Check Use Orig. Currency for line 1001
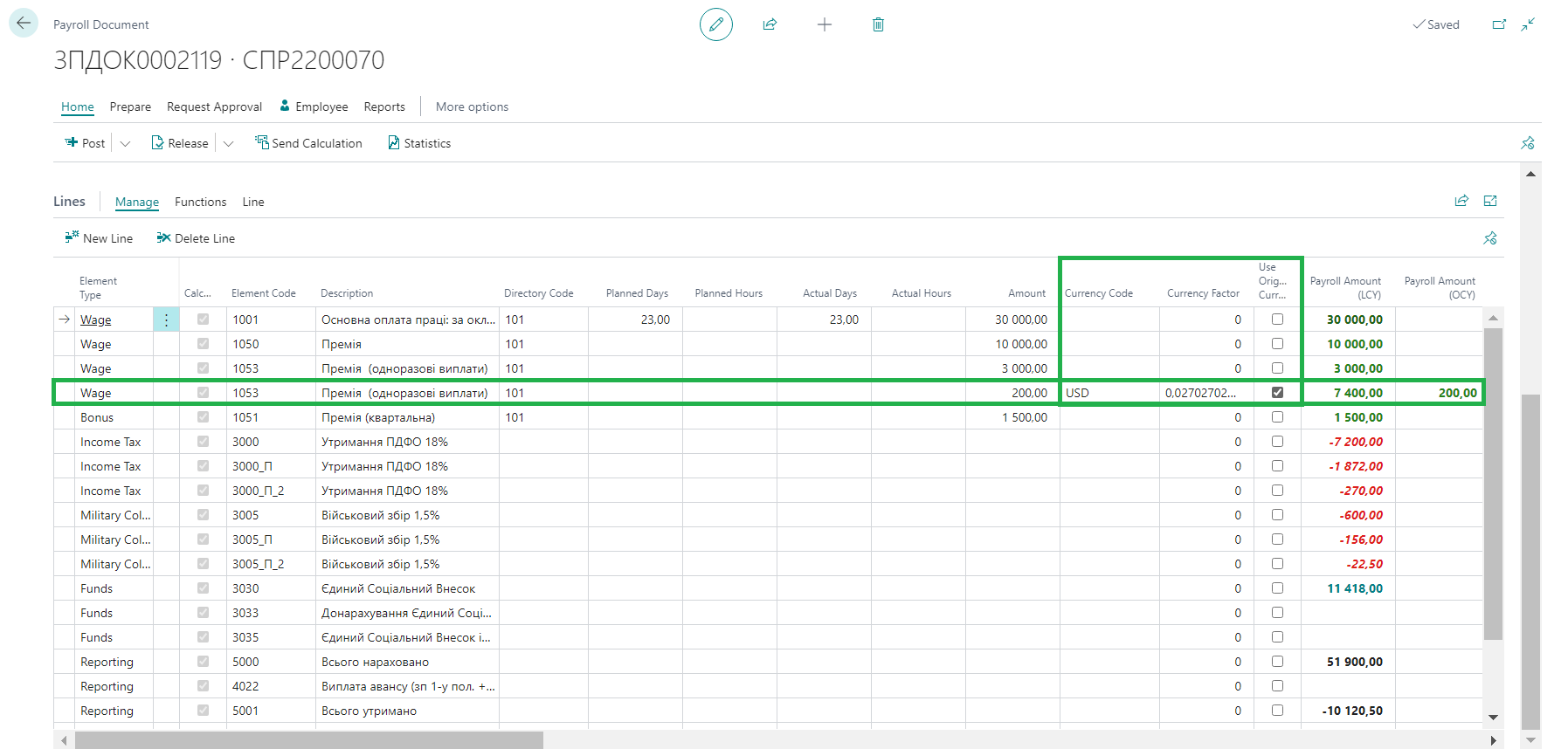Viewport: 1568px width, 749px height. point(1277,320)
